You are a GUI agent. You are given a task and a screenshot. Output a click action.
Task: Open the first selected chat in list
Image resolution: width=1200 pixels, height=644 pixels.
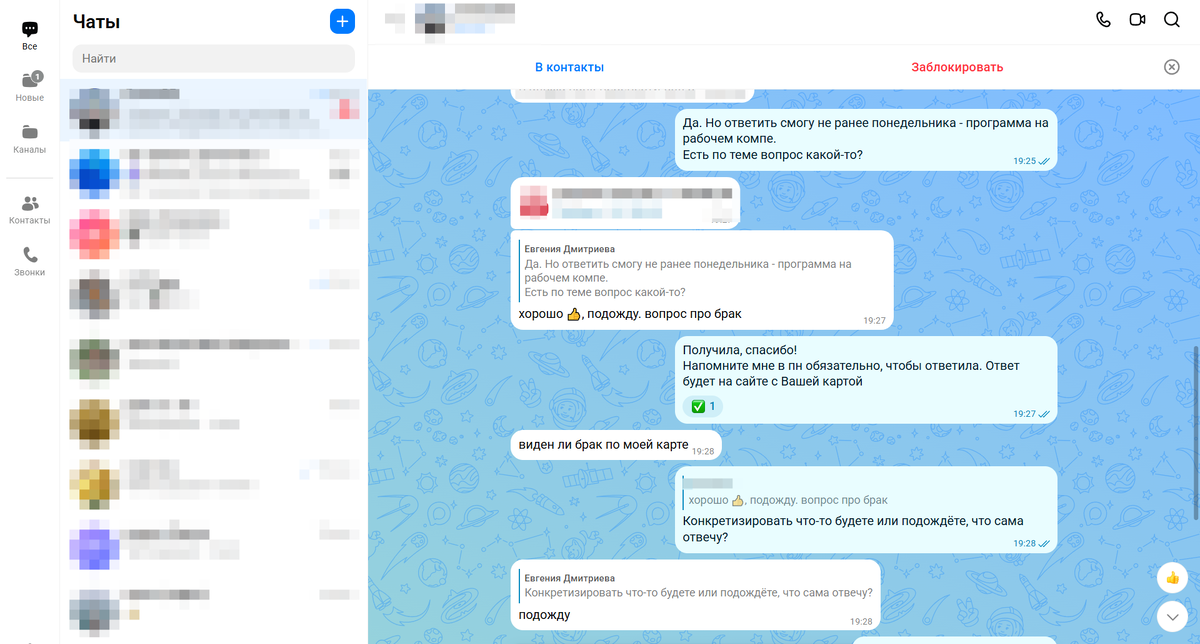(x=213, y=110)
